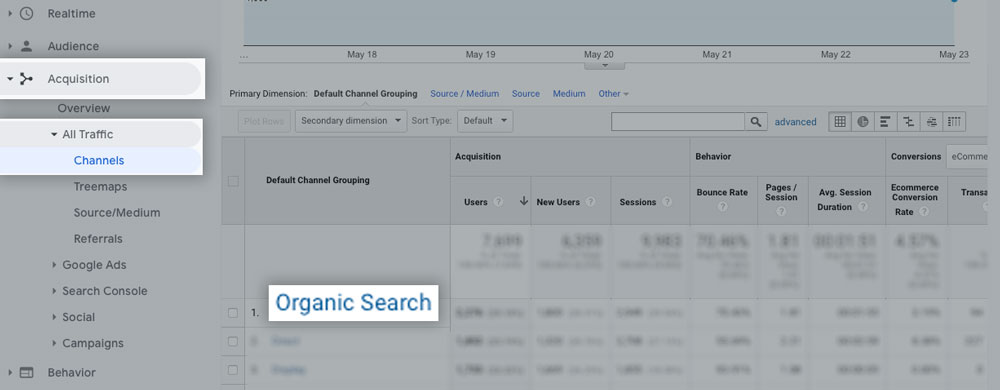The height and width of the screenshot is (390, 1000).
Task: Open the Secondary dimension dropdown
Action: coord(351,121)
